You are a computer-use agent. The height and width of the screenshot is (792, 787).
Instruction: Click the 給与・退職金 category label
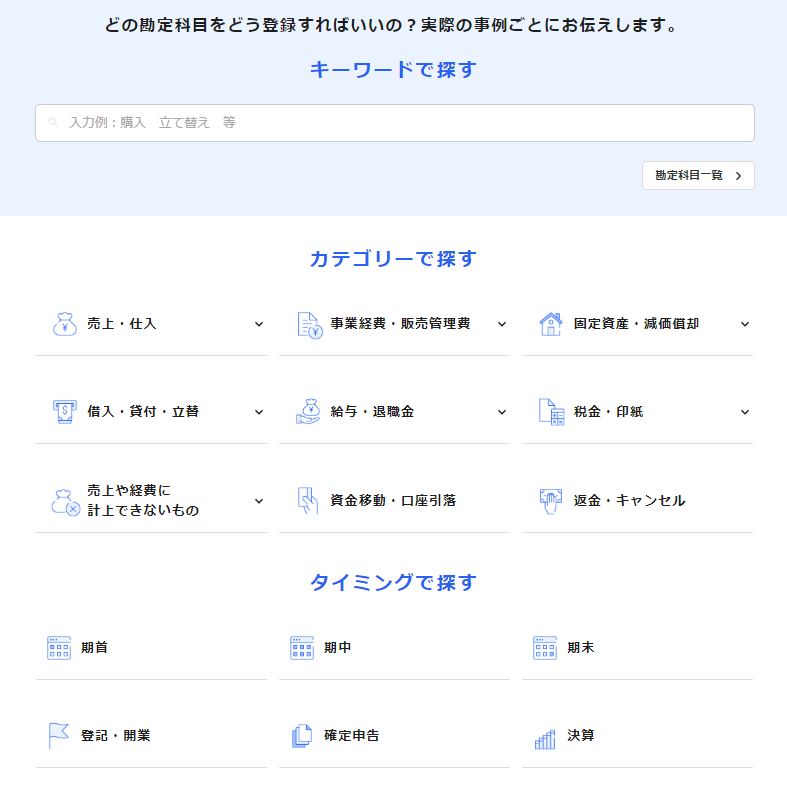click(x=372, y=412)
